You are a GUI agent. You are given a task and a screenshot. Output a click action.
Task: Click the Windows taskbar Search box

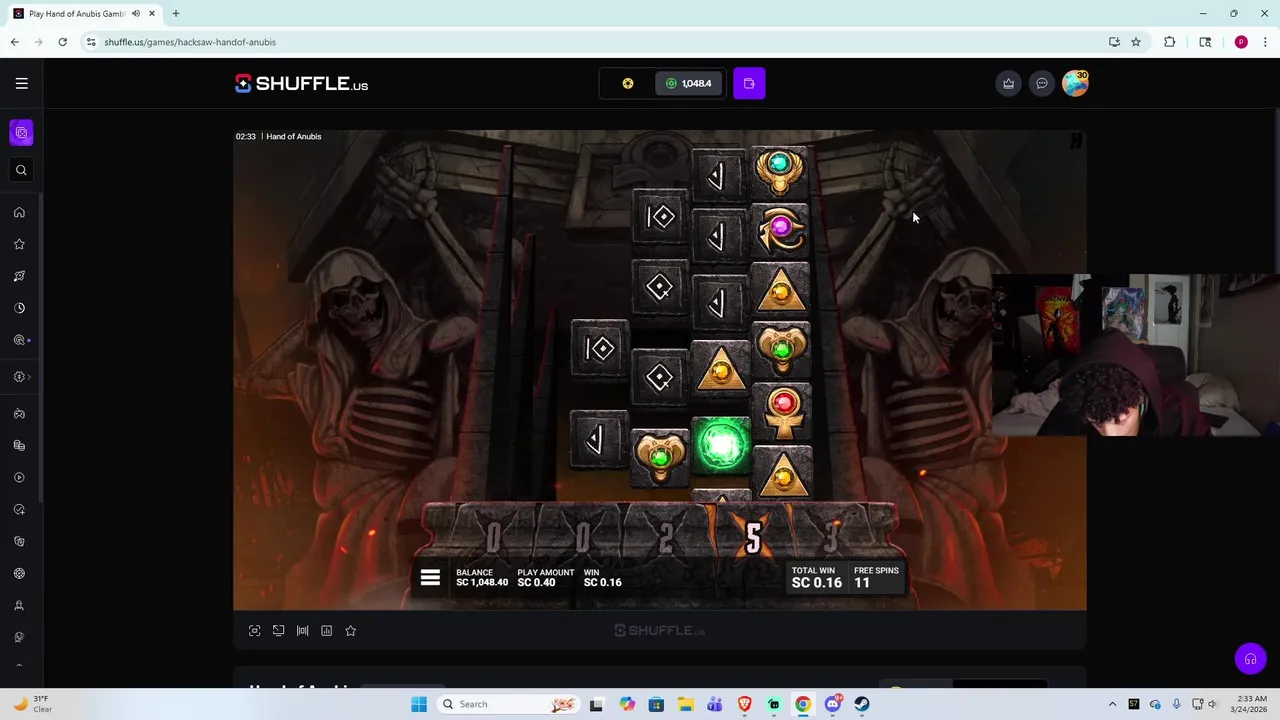pyautogui.click(x=510, y=704)
